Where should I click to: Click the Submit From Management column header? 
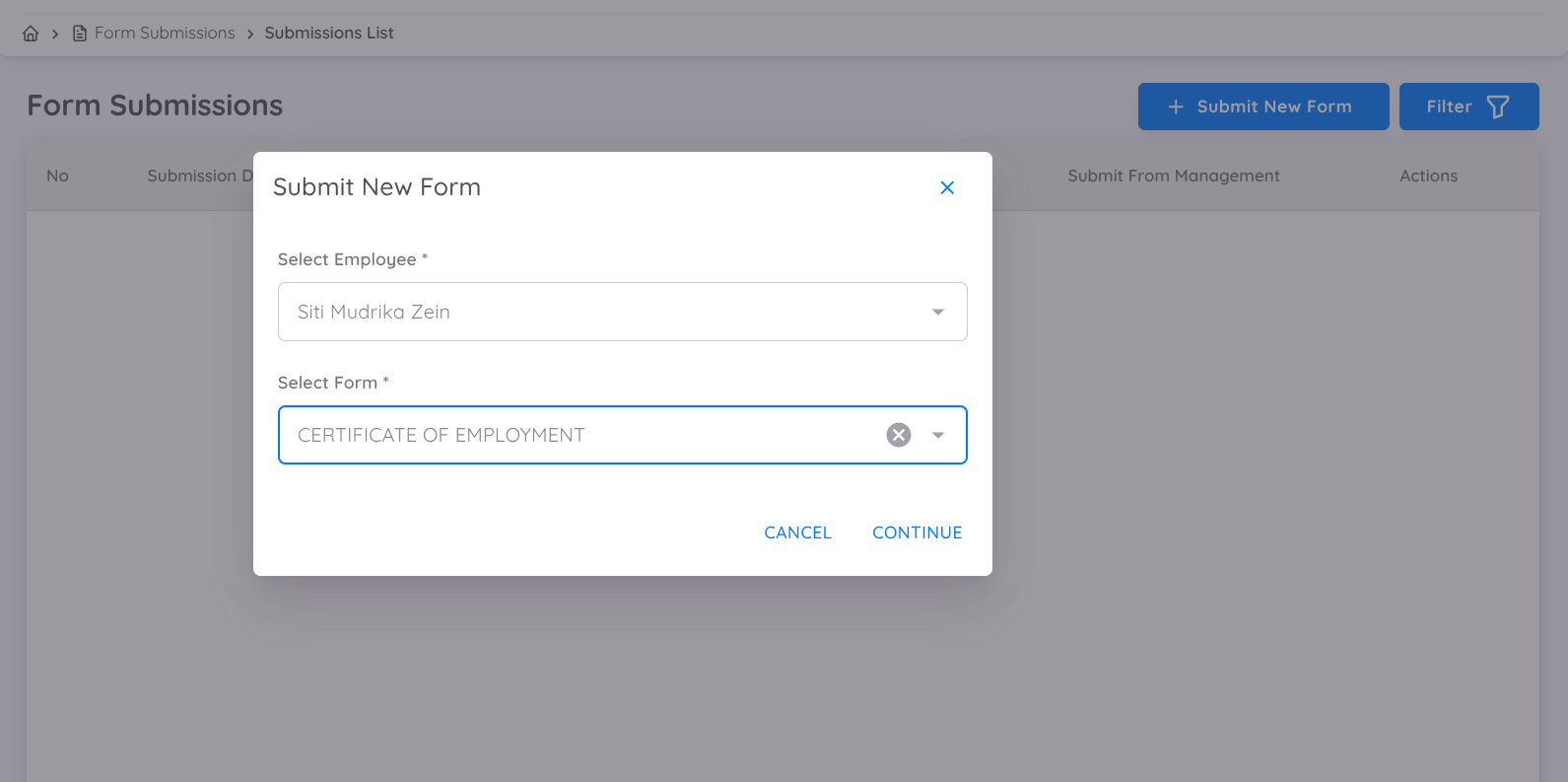tap(1173, 176)
